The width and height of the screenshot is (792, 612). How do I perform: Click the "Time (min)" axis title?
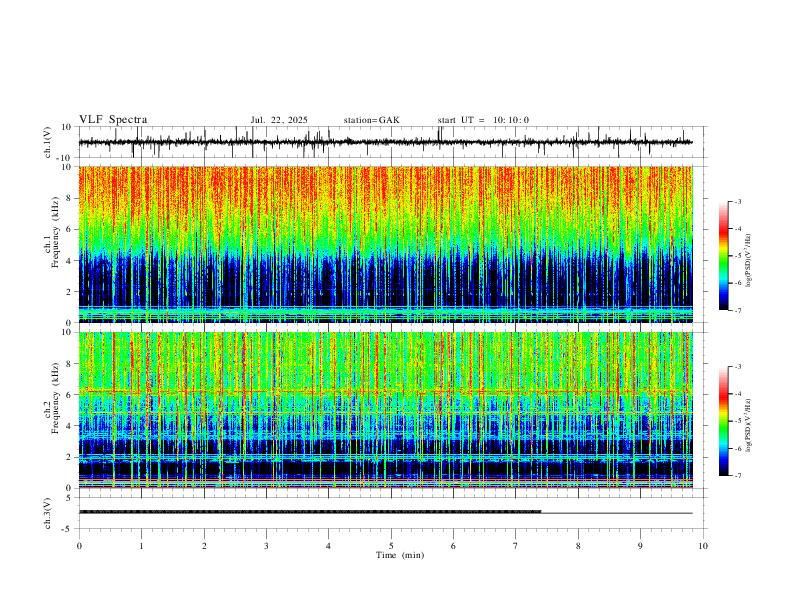(400, 555)
